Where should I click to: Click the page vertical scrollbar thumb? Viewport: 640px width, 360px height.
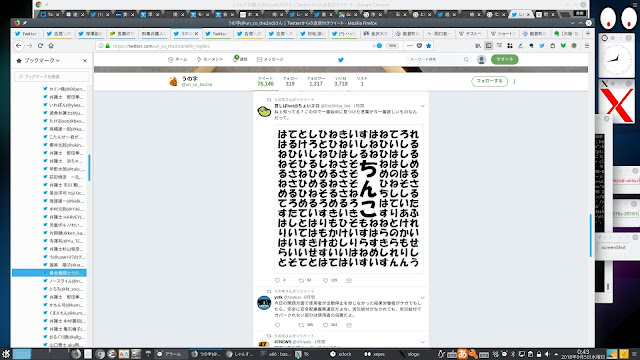591,236
